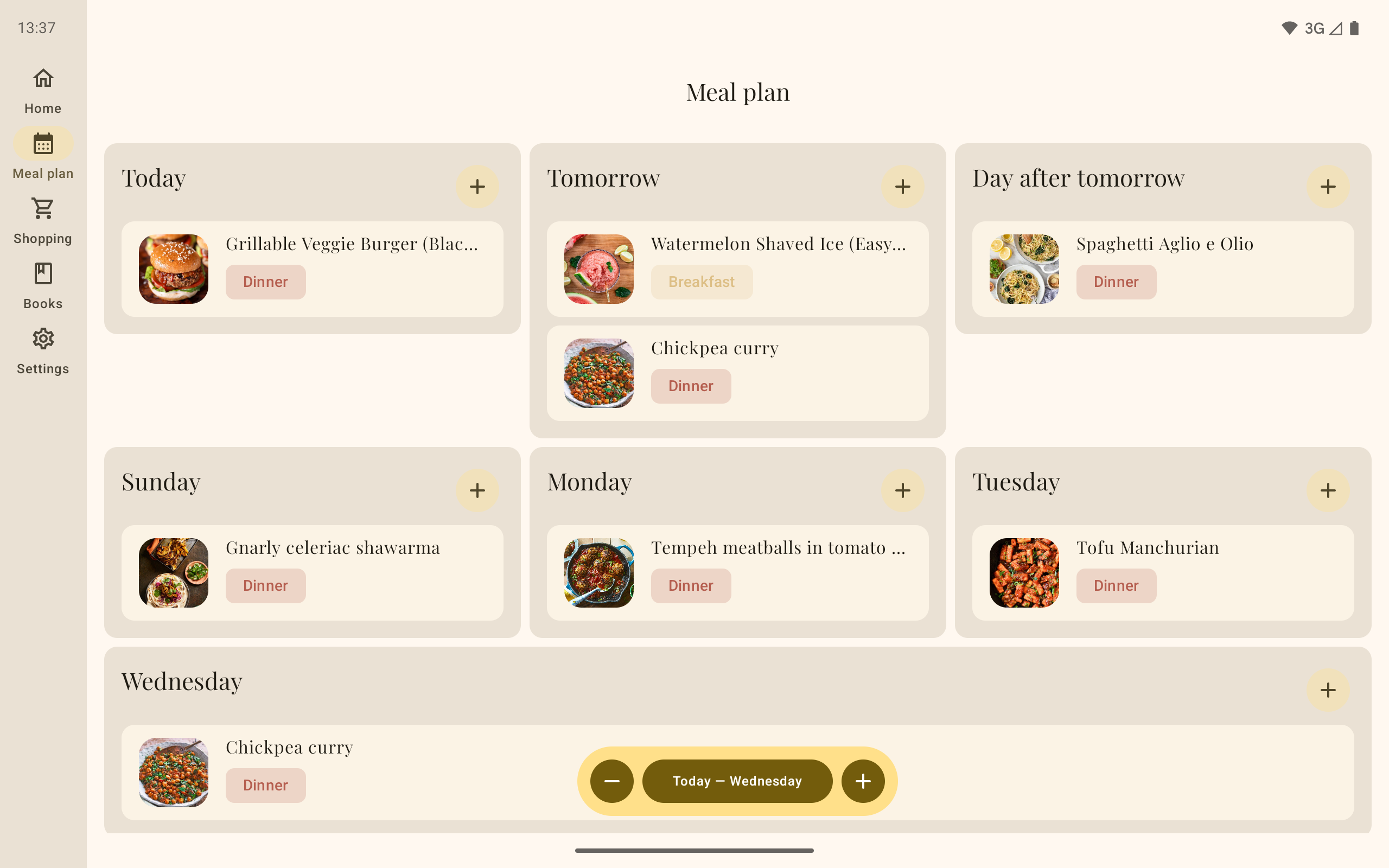Open the Books tab

click(43, 286)
